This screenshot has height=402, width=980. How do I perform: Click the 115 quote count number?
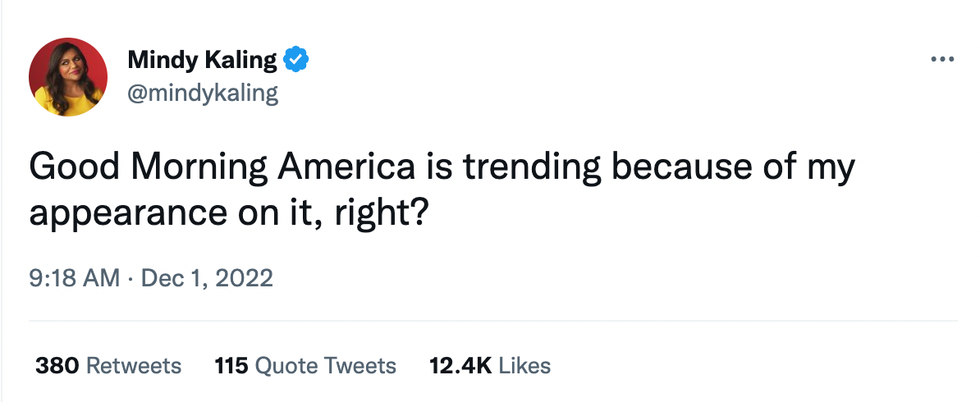[x=231, y=366]
